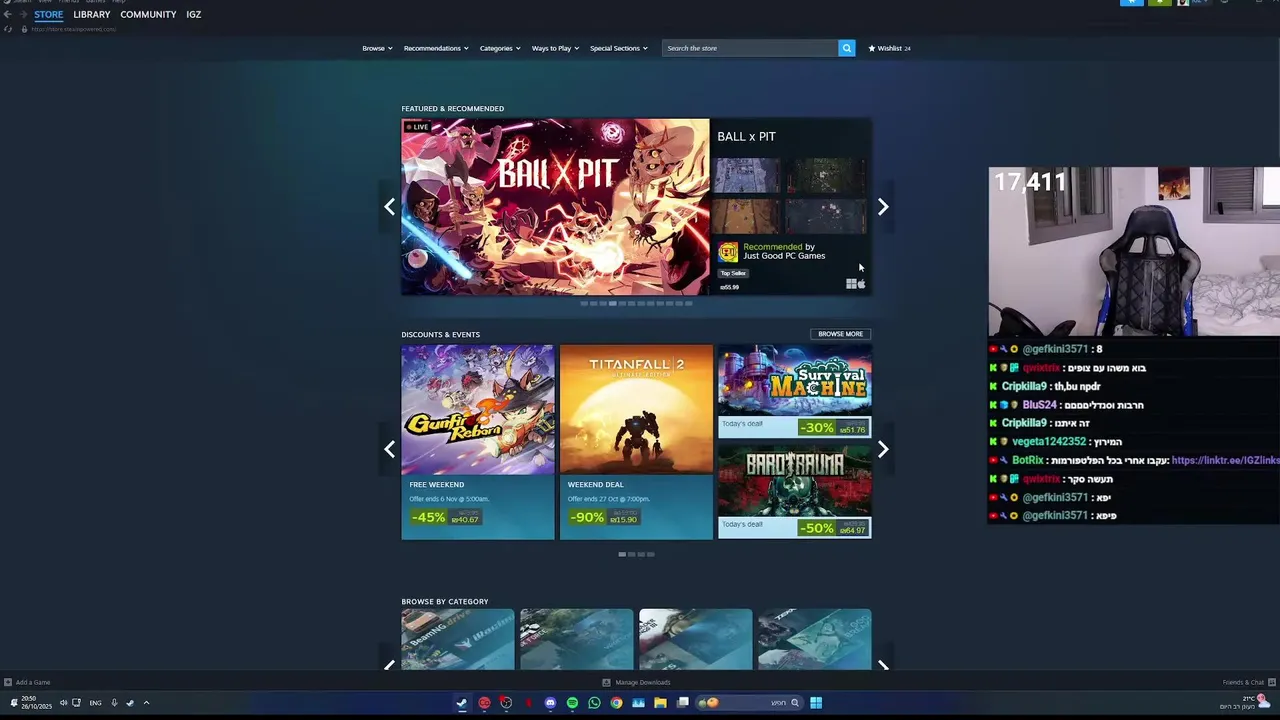Click the taskbar volume speaker icon
This screenshot has width=1280, height=720.
coord(63,703)
